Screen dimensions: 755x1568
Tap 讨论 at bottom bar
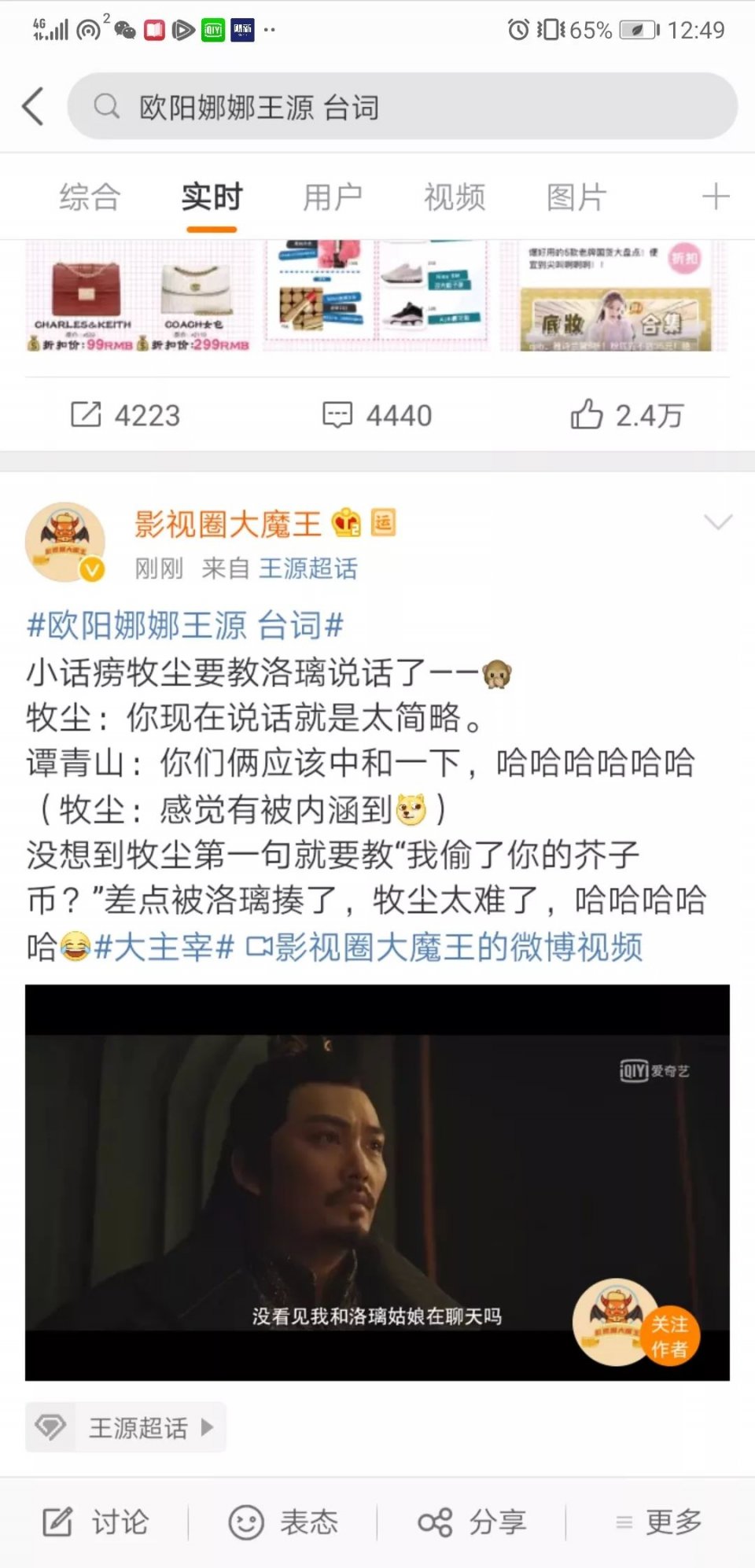[x=94, y=1522]
